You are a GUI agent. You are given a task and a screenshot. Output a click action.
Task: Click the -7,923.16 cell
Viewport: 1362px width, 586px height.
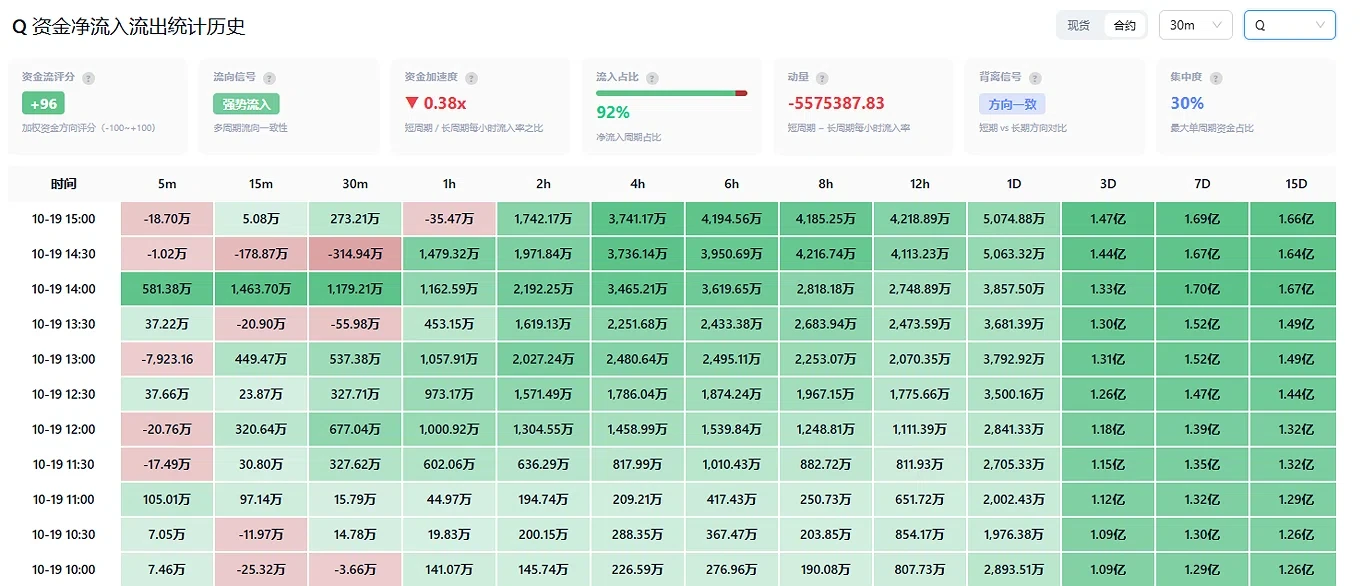pos(167,359)
